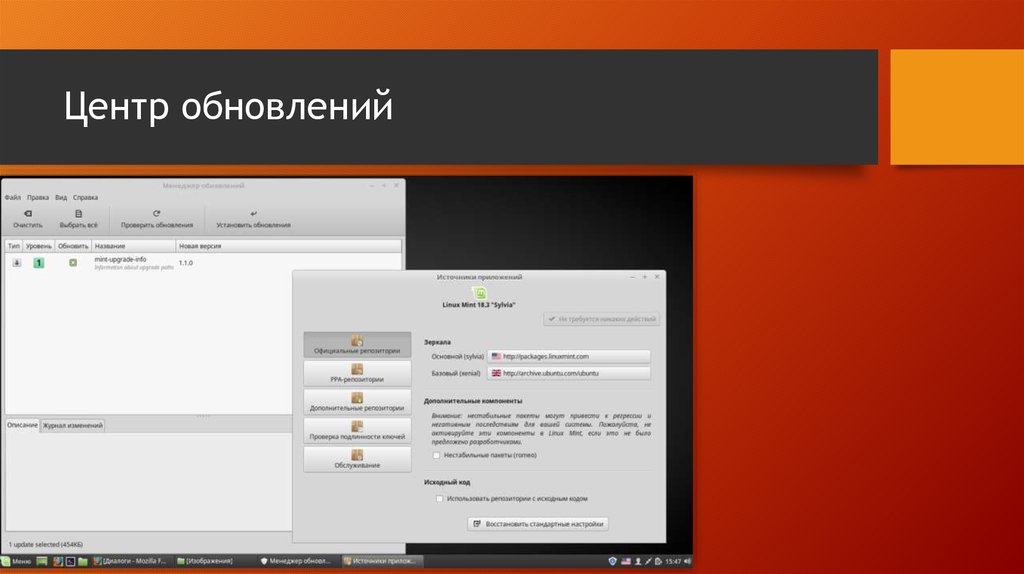
Task: Click the 1.1.0 version cell
Action: point(186,263)
